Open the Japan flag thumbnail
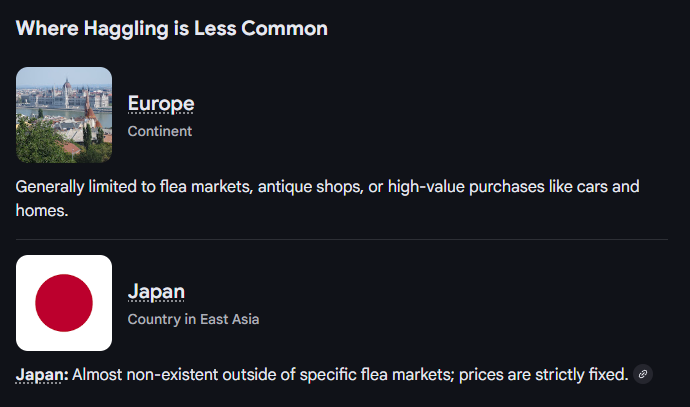The image size is (690, 407). point(64,303)
